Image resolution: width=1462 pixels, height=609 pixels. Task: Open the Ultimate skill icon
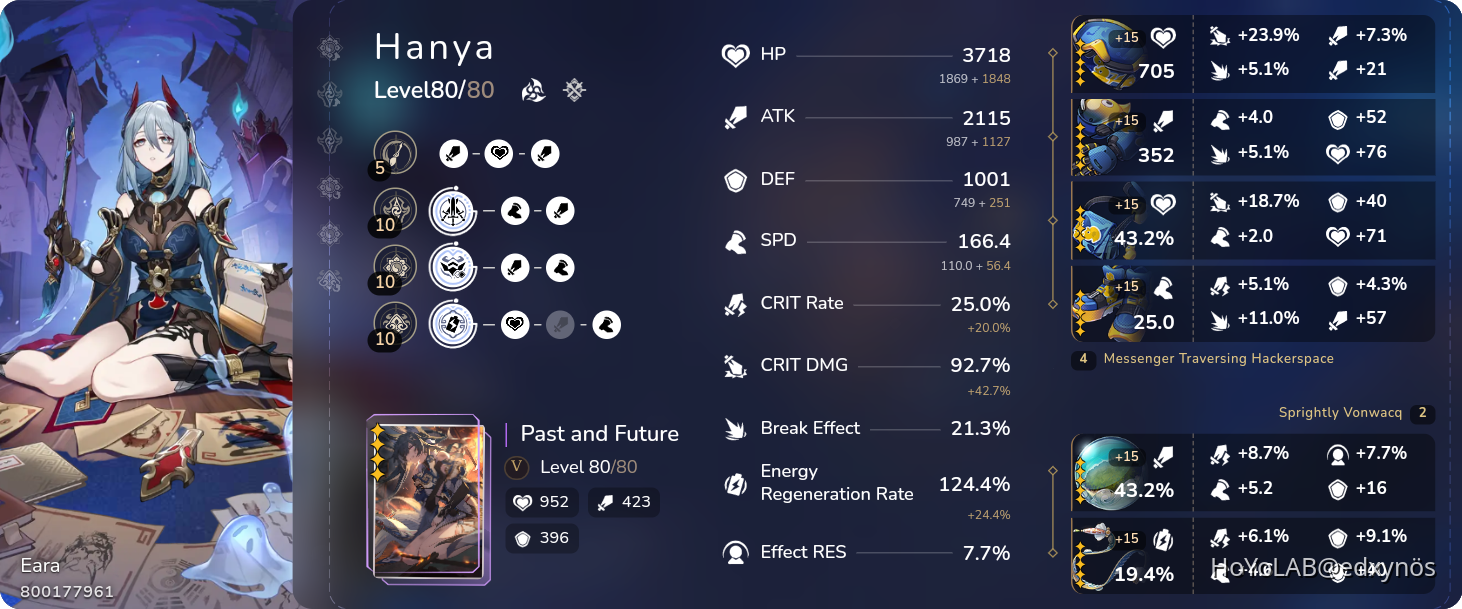coord(394,267)
